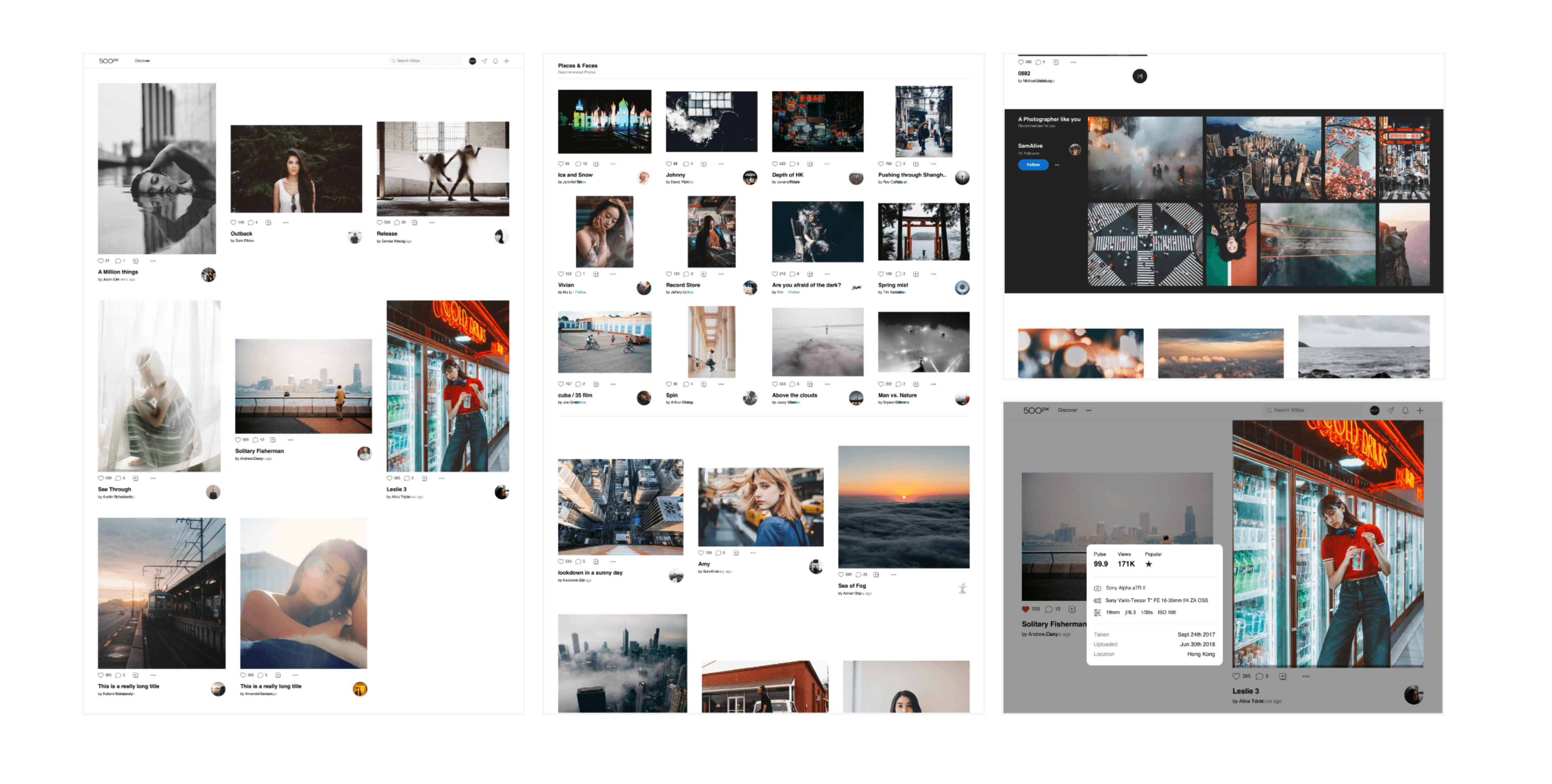Follow Mu Li under the Vivian photo
Viewport: 1552px width, 784px height.
(x=580, y=292)
